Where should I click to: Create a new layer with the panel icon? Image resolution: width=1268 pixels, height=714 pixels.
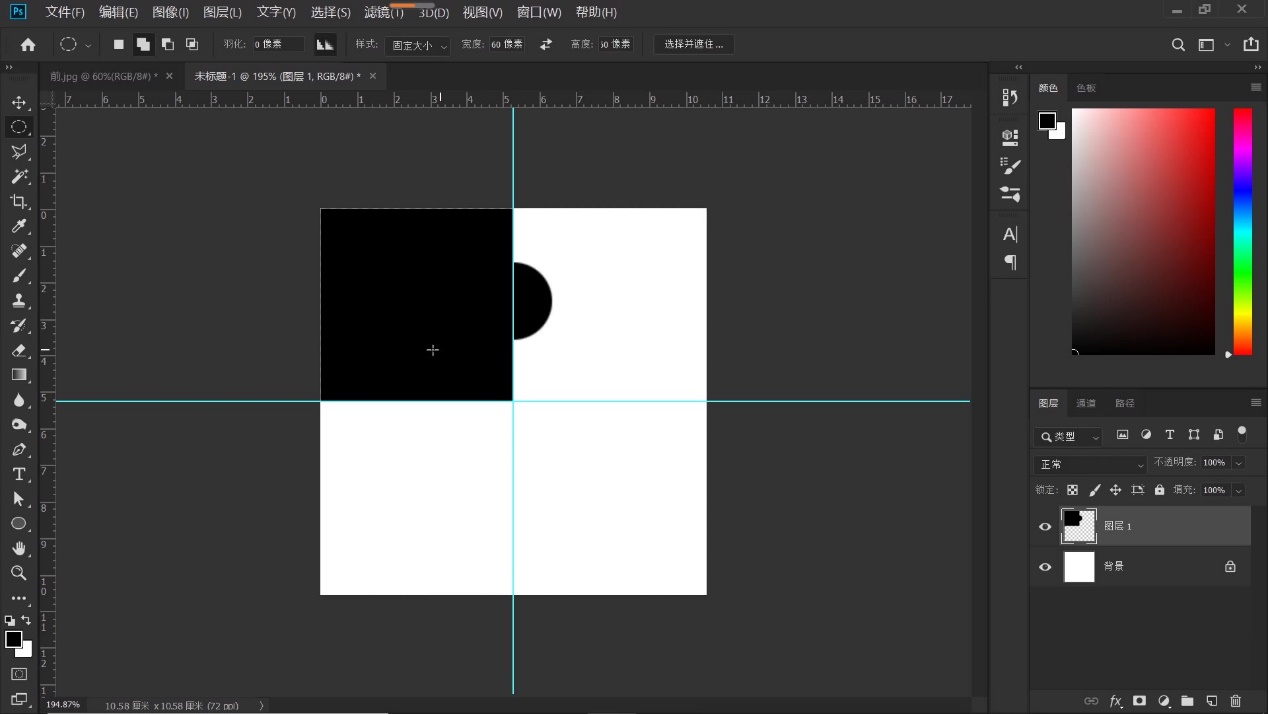(x=1211, y=701)
